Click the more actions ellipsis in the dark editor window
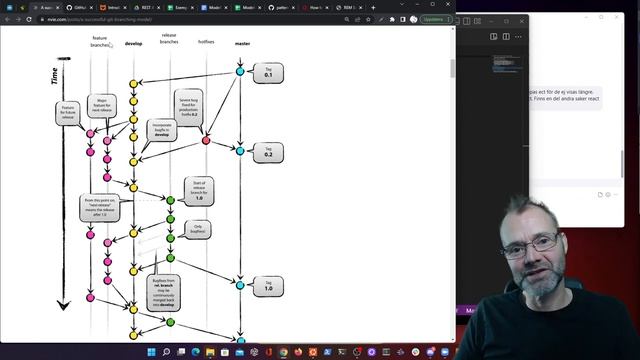The image size is (640, 360). point(518,37)
